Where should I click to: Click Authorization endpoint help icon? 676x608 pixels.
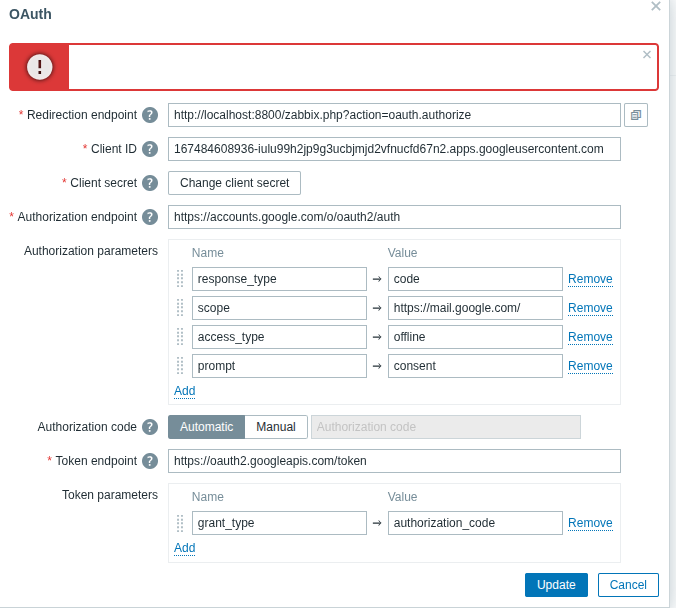click(150, 217)
